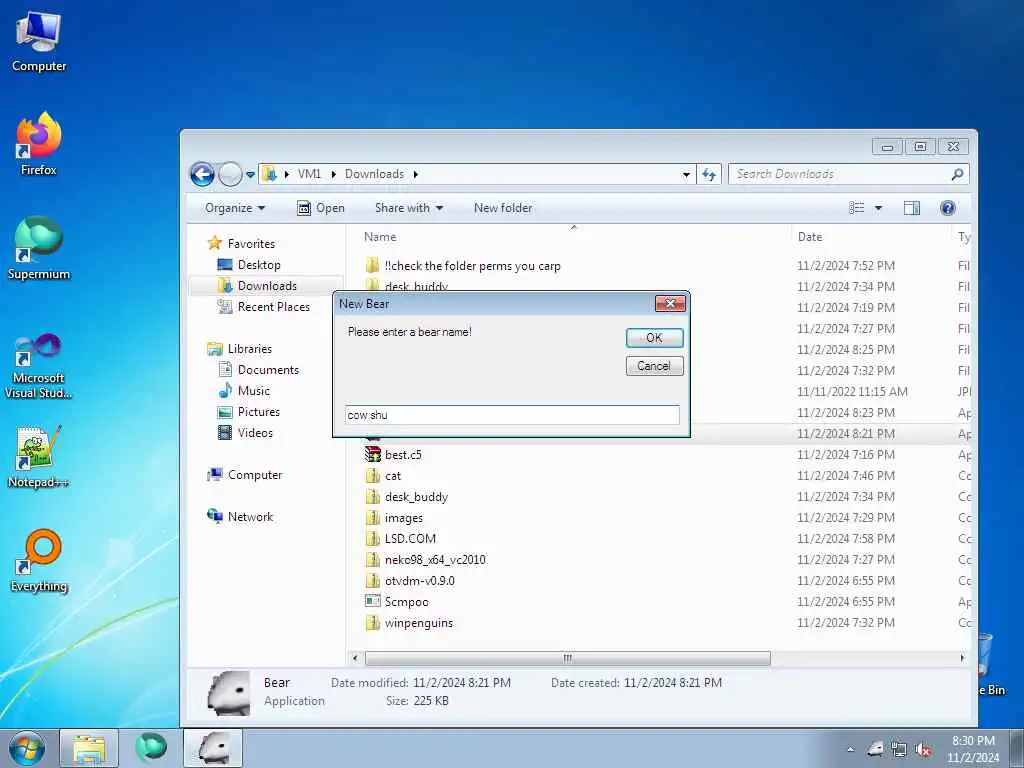This screenshot has width=1024, height=768.
Task: Click Open in the Explorer toolbar
Action: [321, 208]
